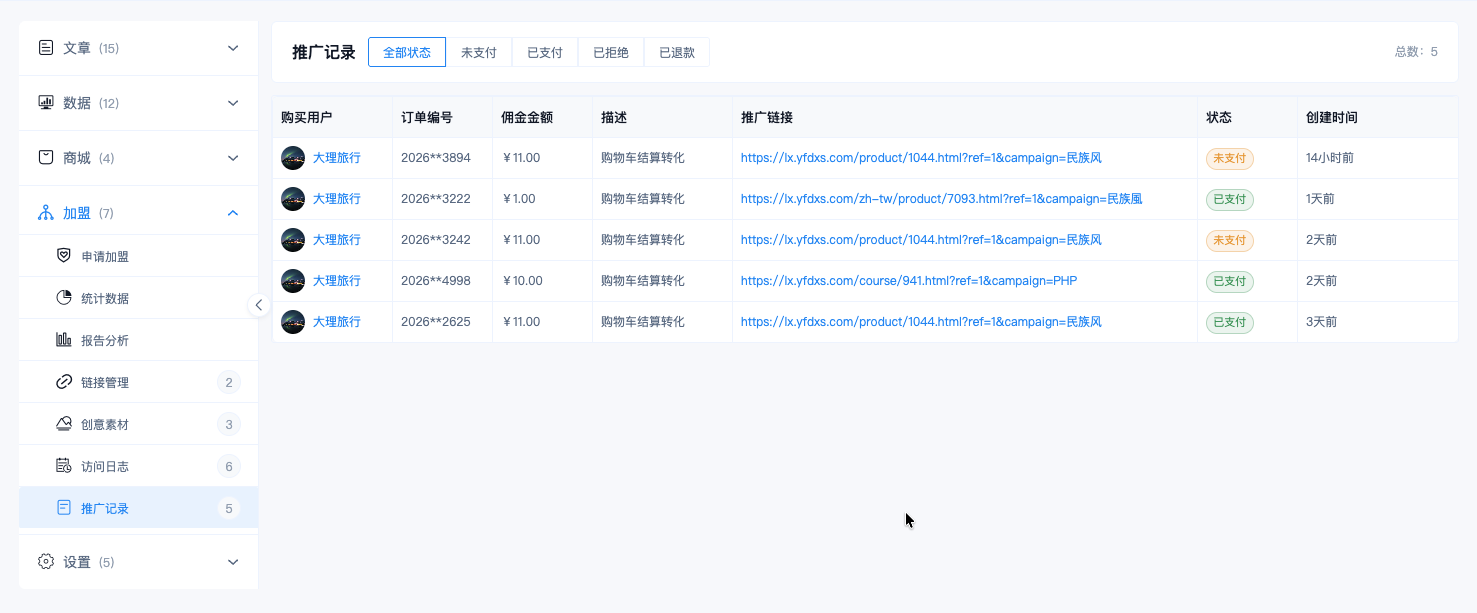Screen dimensions: 1477x613
Task: Switch to the 已支付 status tab
Action: coord(545,52)
